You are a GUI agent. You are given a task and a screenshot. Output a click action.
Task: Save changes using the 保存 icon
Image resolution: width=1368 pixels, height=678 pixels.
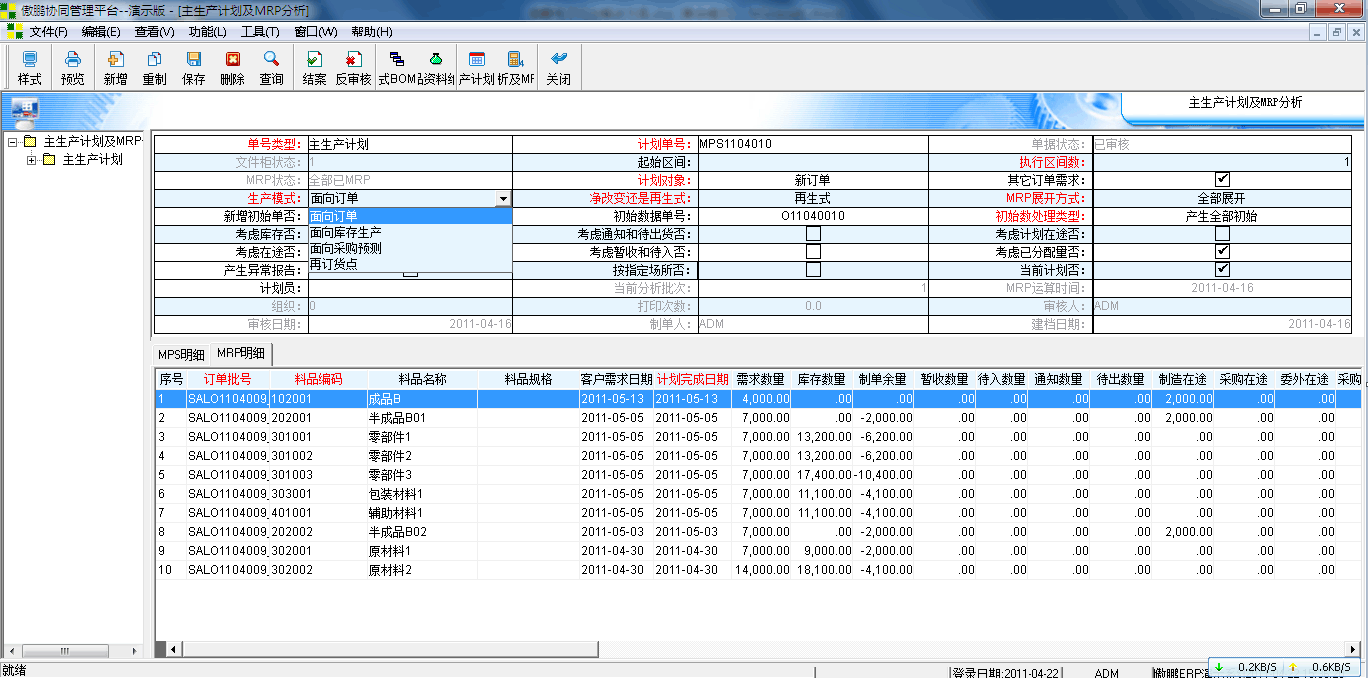click(193, 67)
